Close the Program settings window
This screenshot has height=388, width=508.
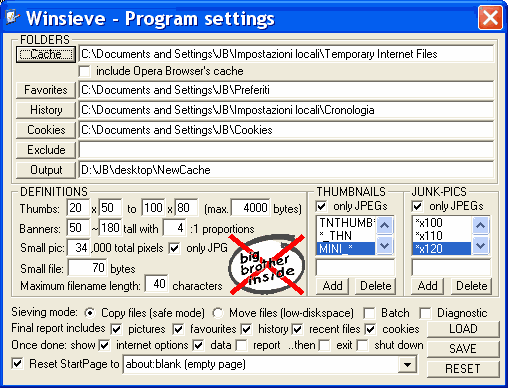(x=490, y=18)
